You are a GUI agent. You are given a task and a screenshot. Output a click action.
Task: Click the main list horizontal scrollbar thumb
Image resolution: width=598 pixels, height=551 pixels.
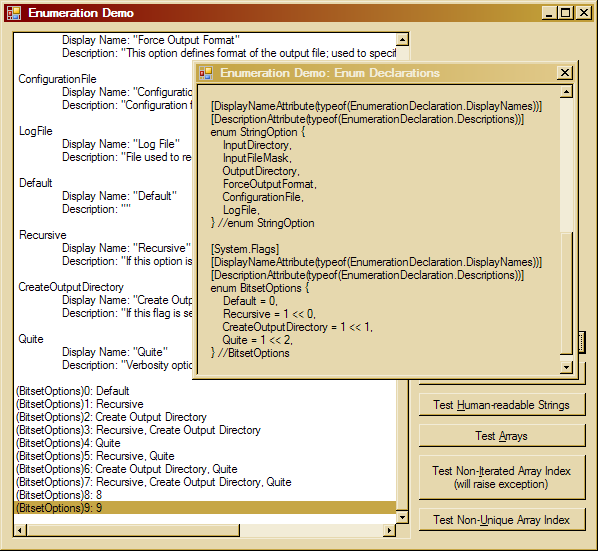pos(133,530)
